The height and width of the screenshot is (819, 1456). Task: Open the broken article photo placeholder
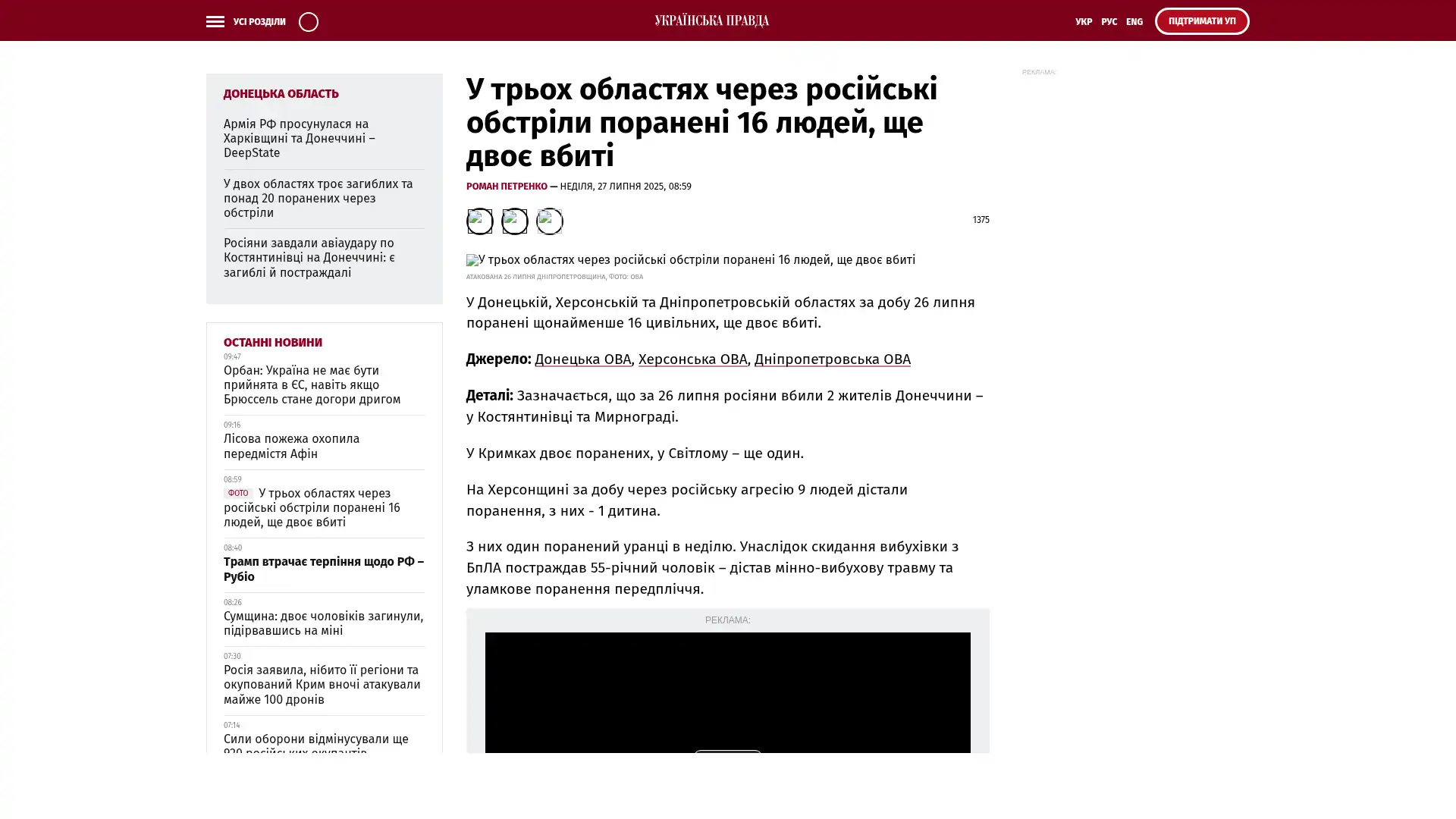point(690,260)
